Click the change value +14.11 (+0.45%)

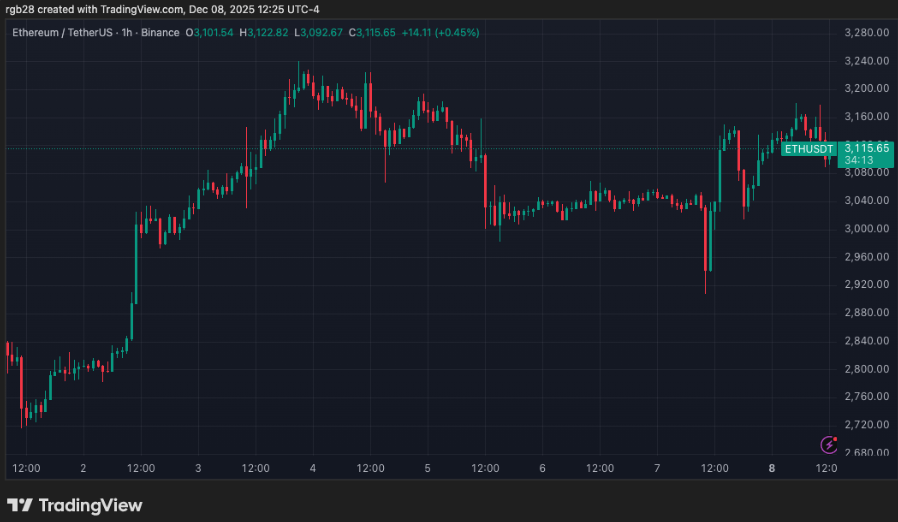tap(440, 33)
